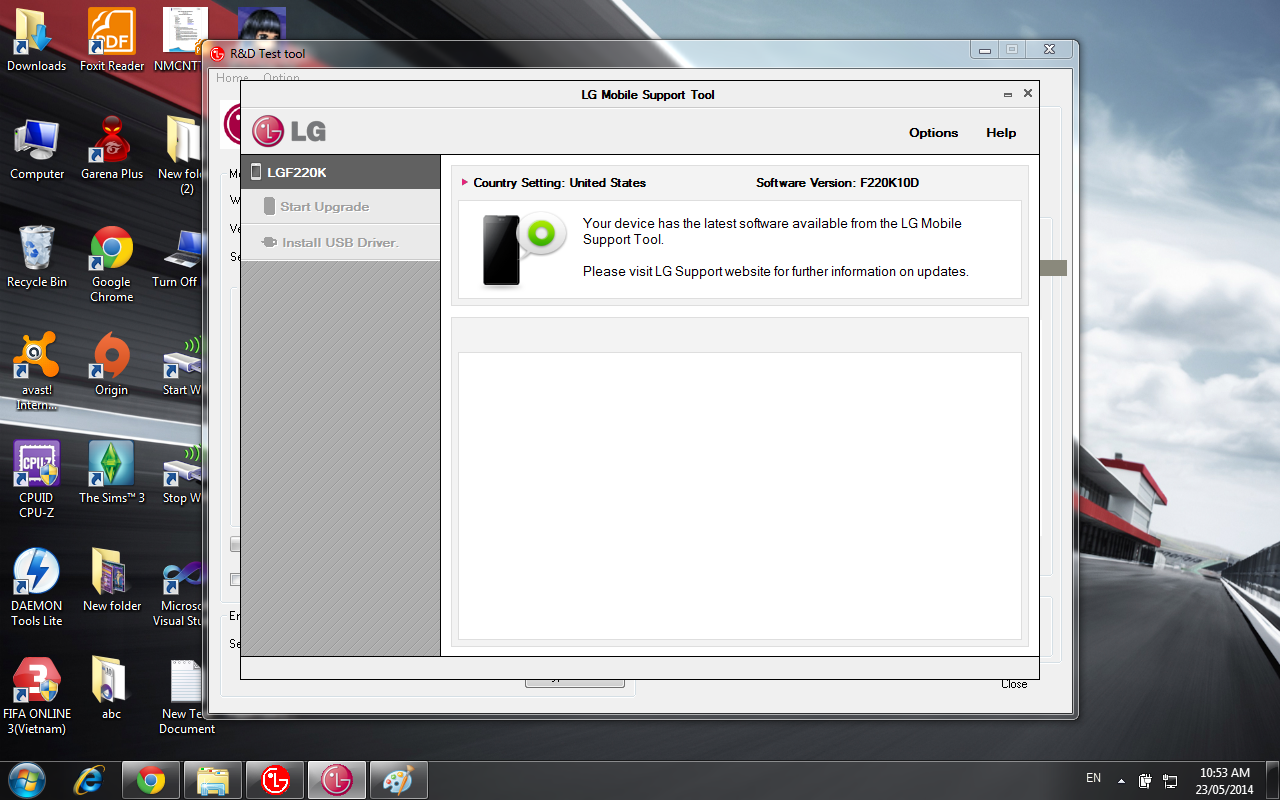1280x800 pixels.
Task: Click the empty white log panel
Action: click(740, 495)
